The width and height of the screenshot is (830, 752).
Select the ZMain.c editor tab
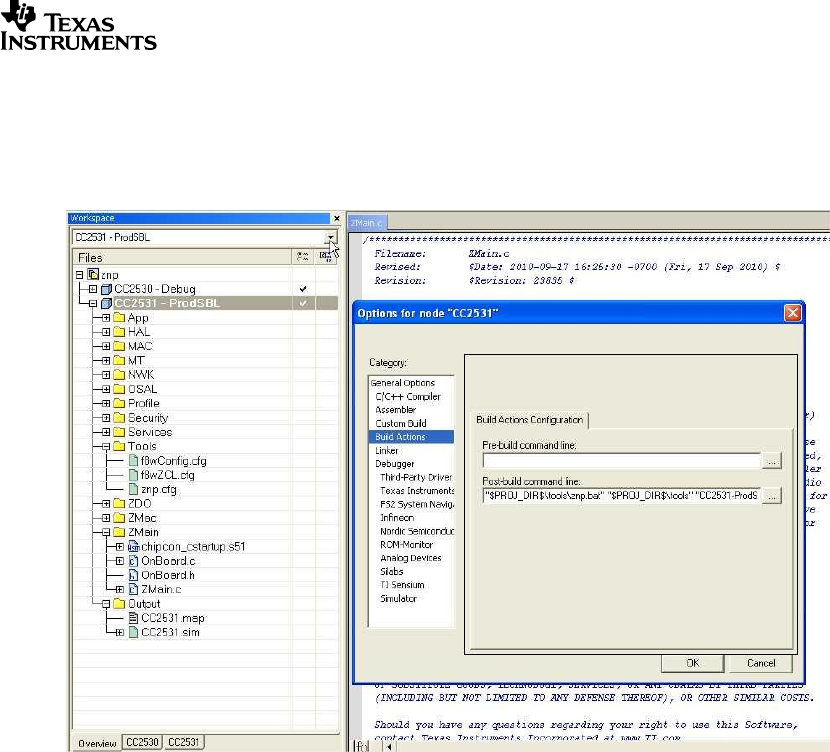pos(367,223)
